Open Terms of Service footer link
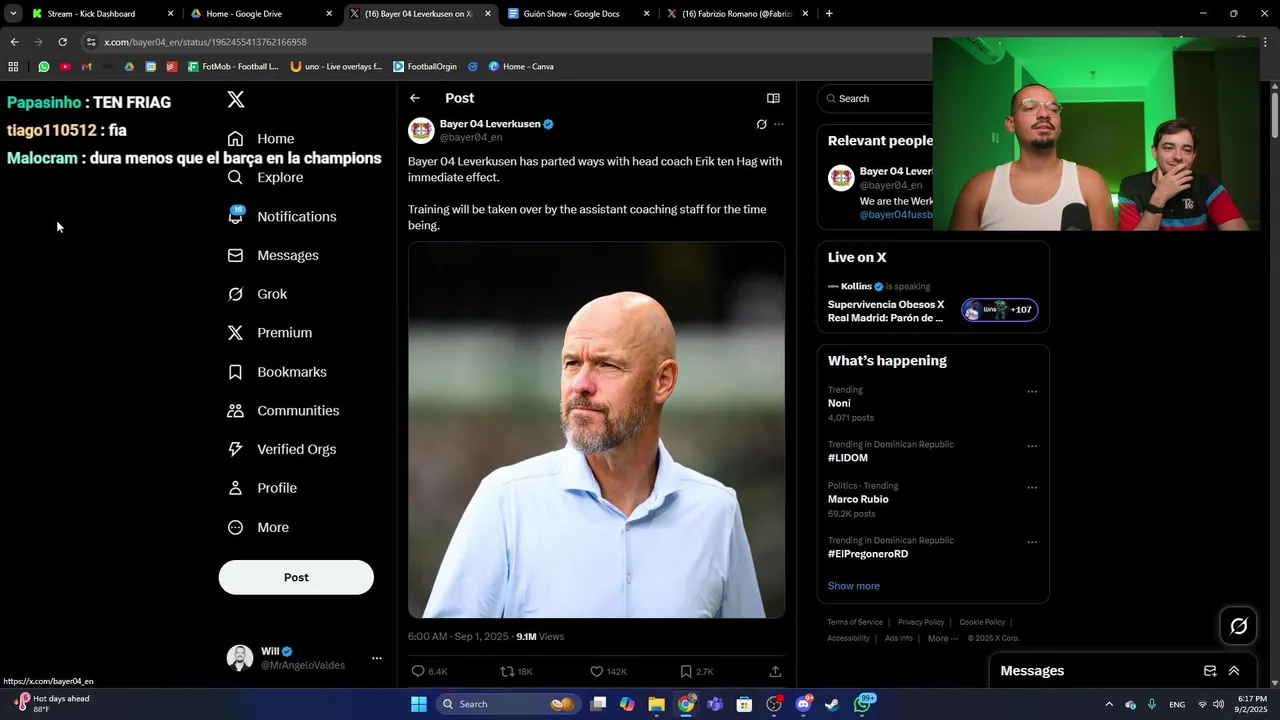The width and height of the screenshot is (1280, 720). pyautogui.click(x=855, y=622)
